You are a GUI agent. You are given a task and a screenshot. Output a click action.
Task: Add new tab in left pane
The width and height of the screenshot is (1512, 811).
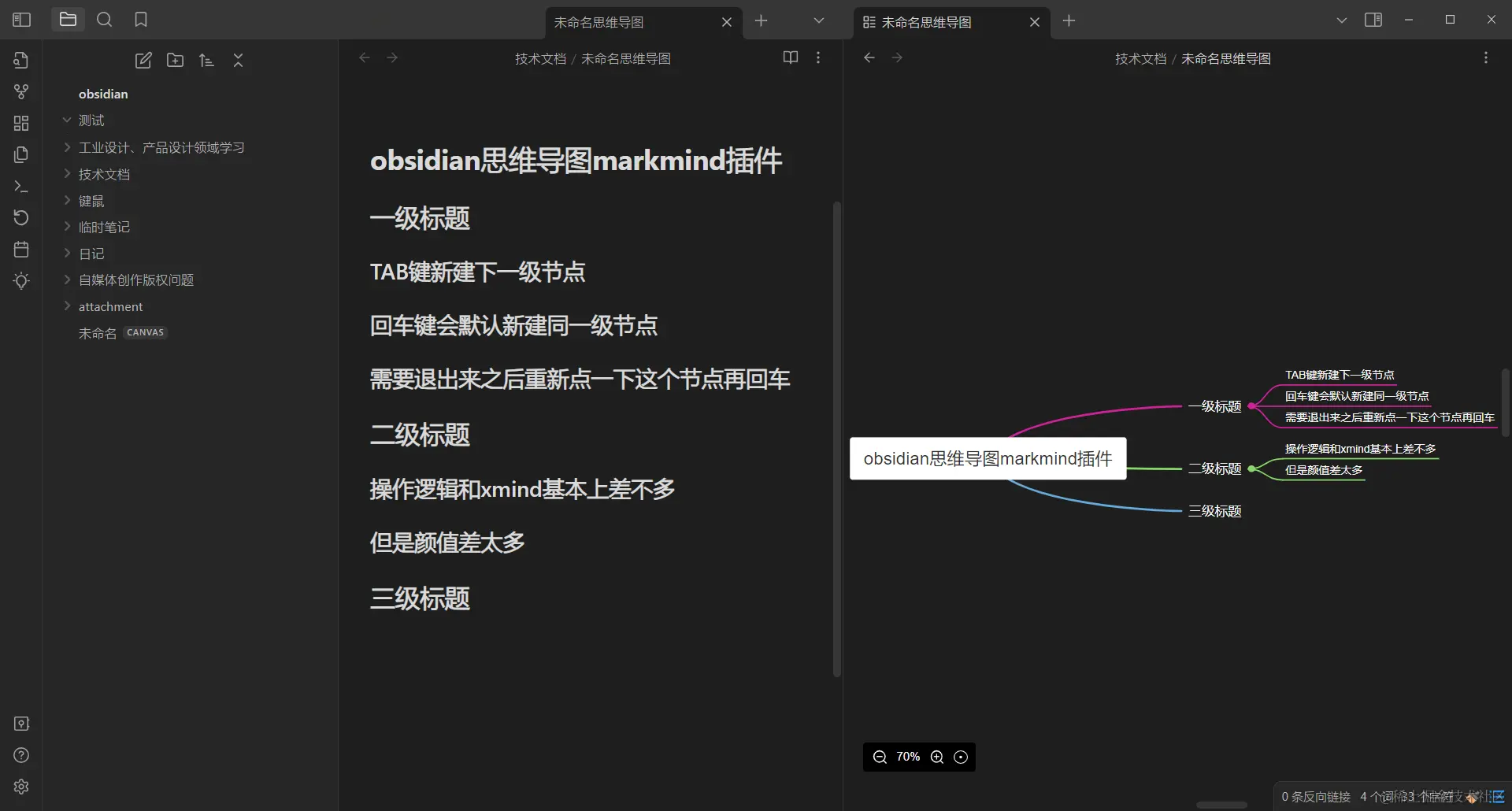(x=761, y=21)
